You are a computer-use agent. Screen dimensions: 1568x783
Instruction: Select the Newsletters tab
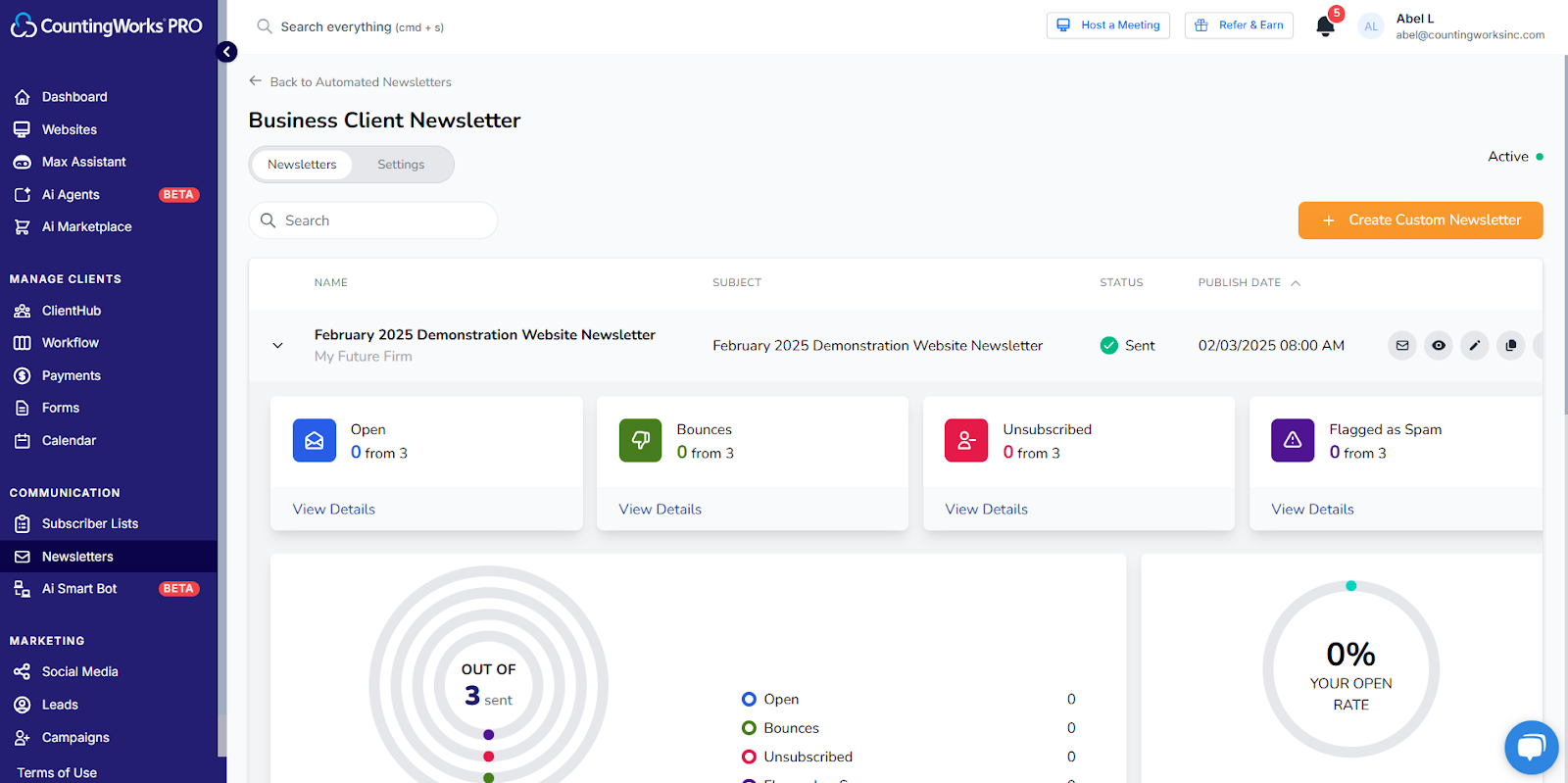(x=302, y=165)
